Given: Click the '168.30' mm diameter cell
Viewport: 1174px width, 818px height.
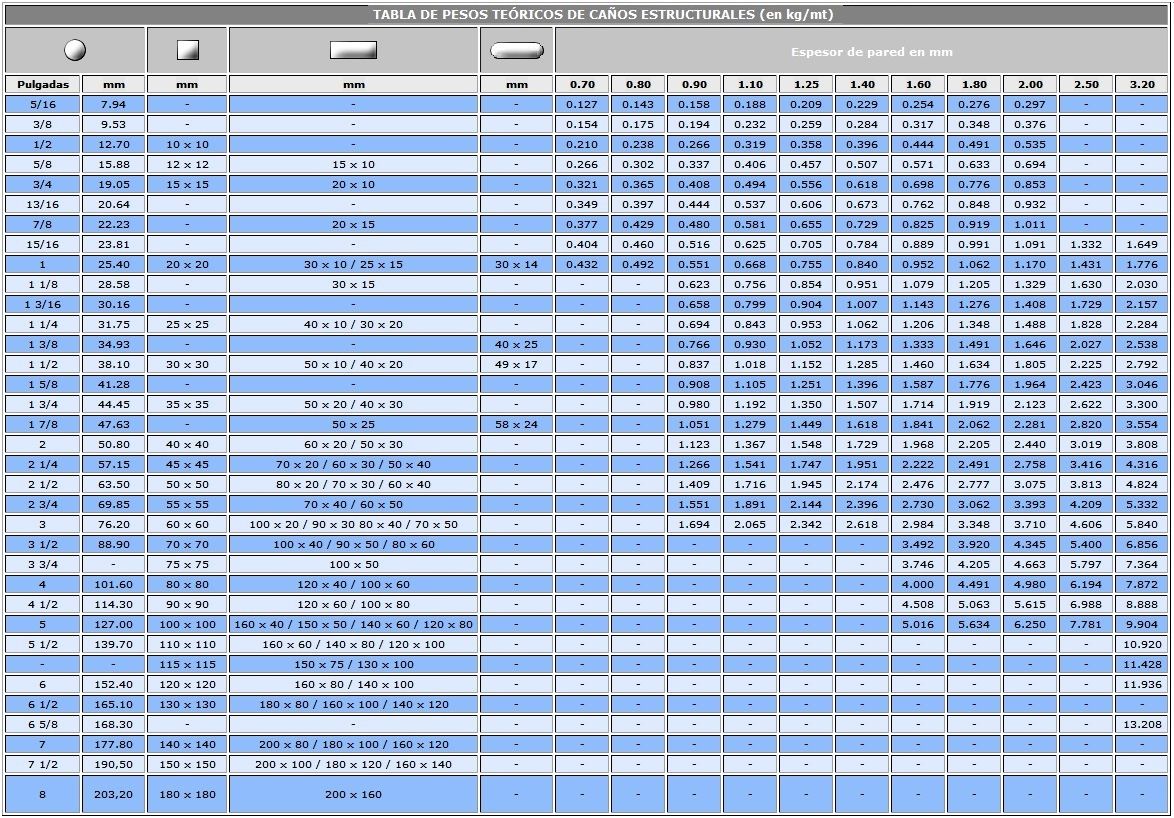Looking at the screenshot, I should tap(114, 724).
